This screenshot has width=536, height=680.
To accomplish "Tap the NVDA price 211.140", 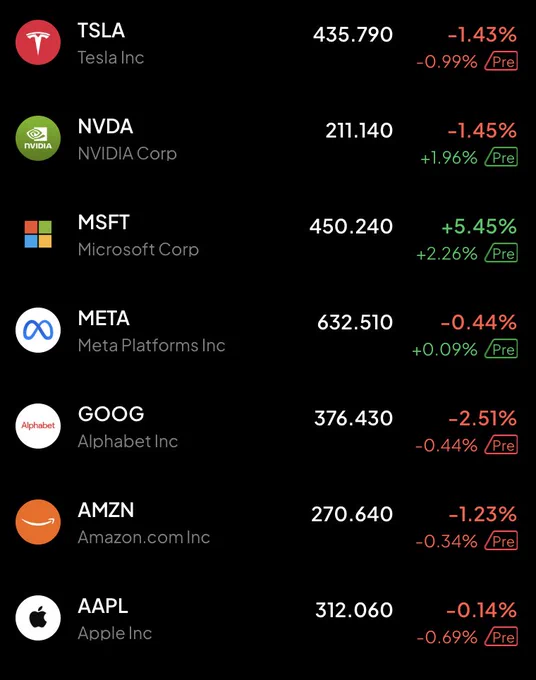I will pos(359,131).
